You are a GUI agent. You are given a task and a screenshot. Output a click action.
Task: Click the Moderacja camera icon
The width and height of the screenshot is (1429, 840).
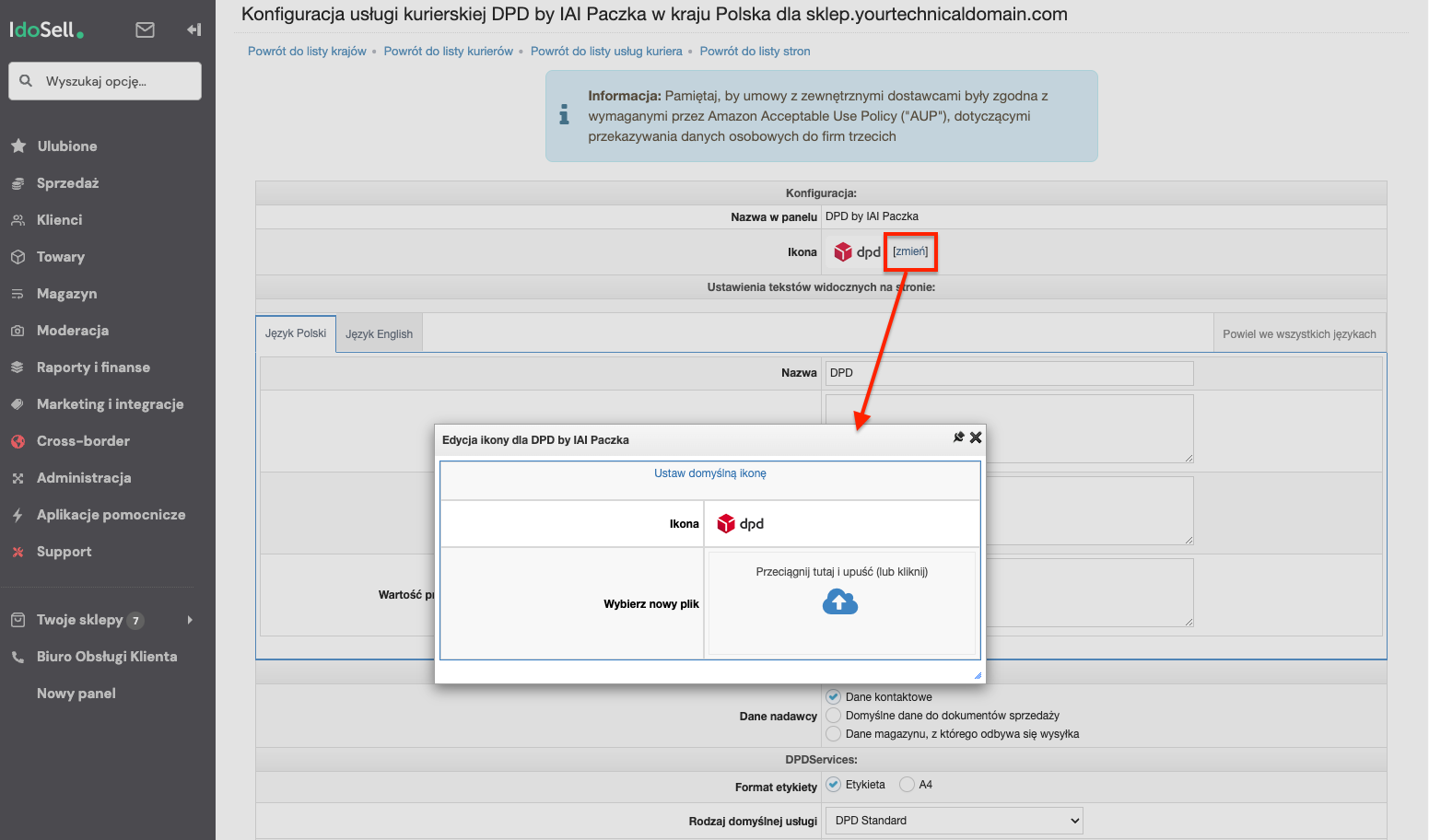pyautogui.click(x=18, y=331)
